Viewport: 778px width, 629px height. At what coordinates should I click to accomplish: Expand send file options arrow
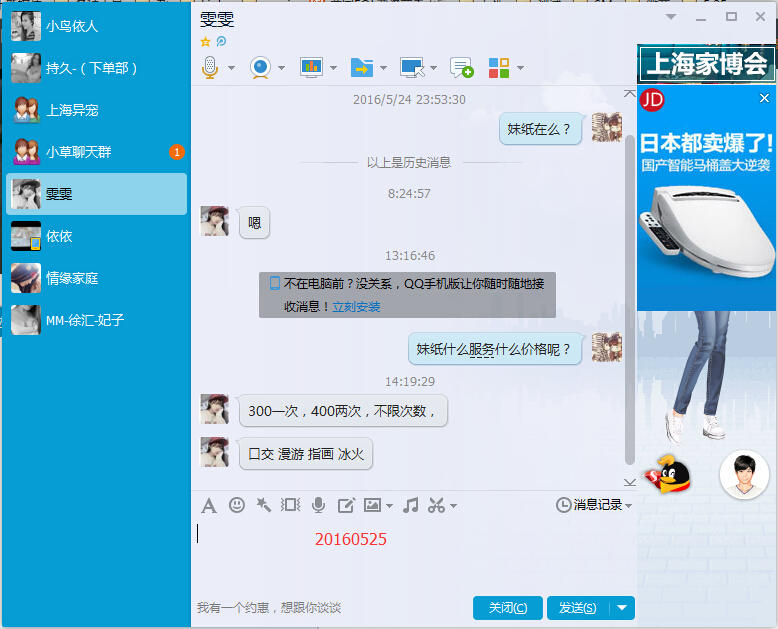384,68
